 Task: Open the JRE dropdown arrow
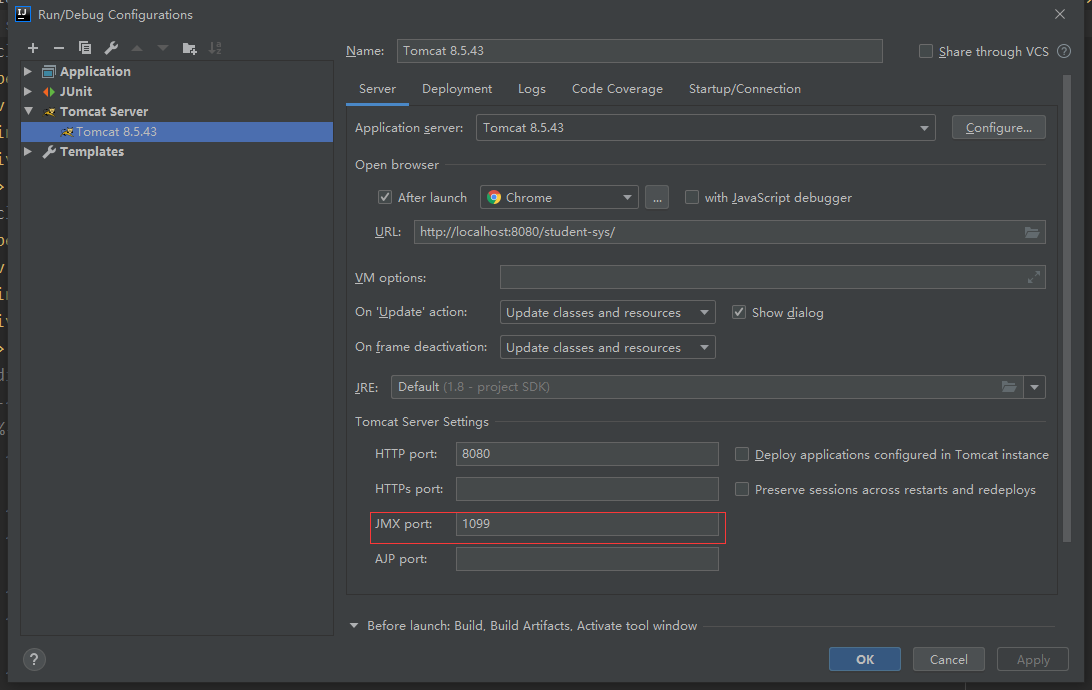pyautogui.click(x=1034, y=387)
